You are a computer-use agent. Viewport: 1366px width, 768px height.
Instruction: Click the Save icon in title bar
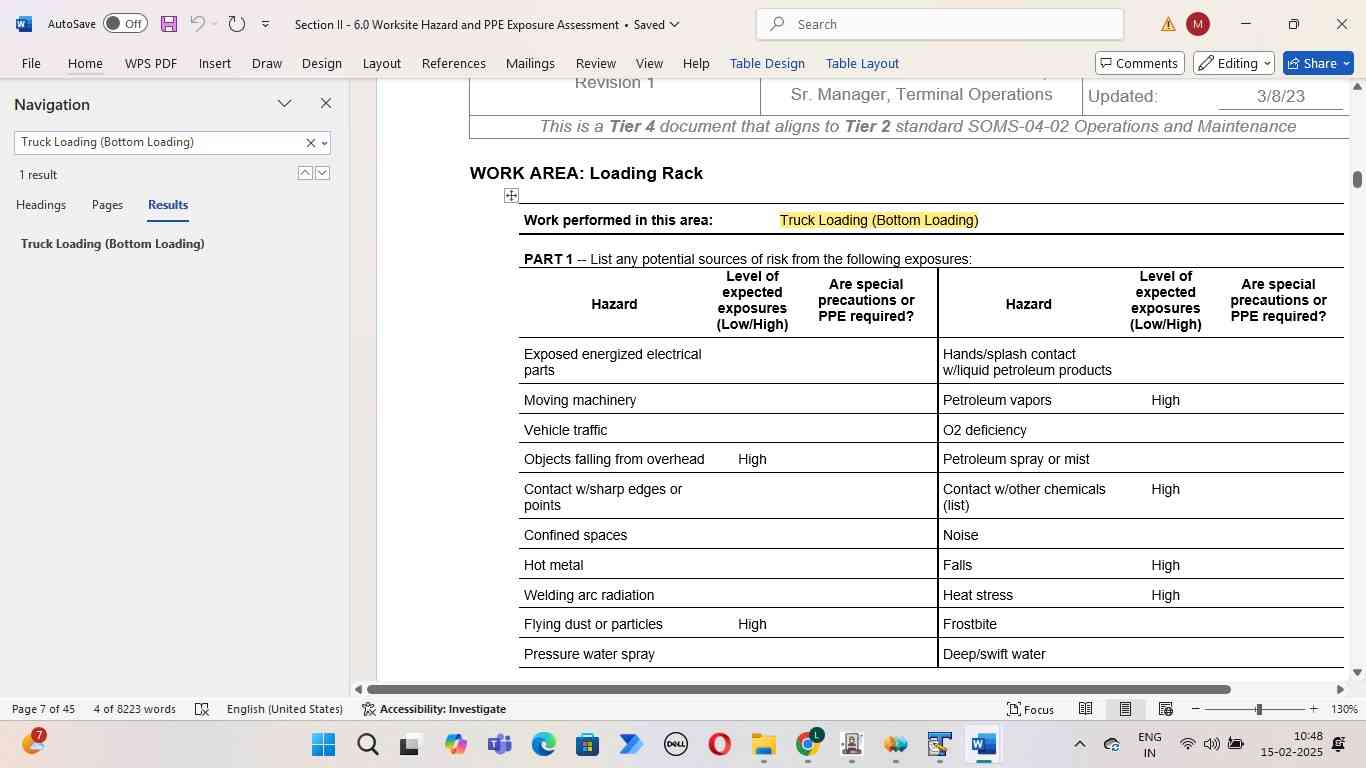click(x=169, y=24)
